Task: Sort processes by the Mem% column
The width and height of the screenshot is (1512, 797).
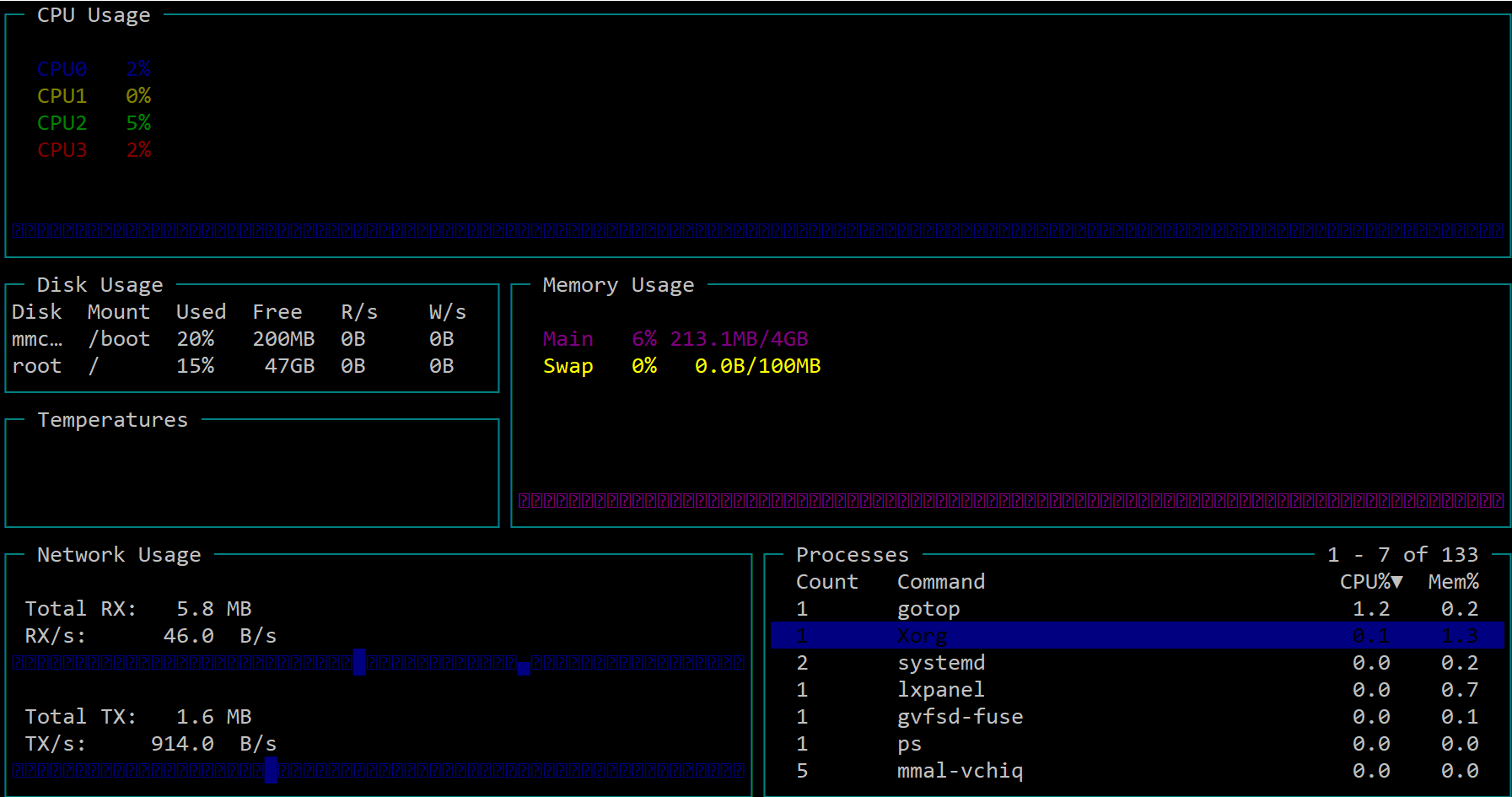Action: click(1453, 582)
